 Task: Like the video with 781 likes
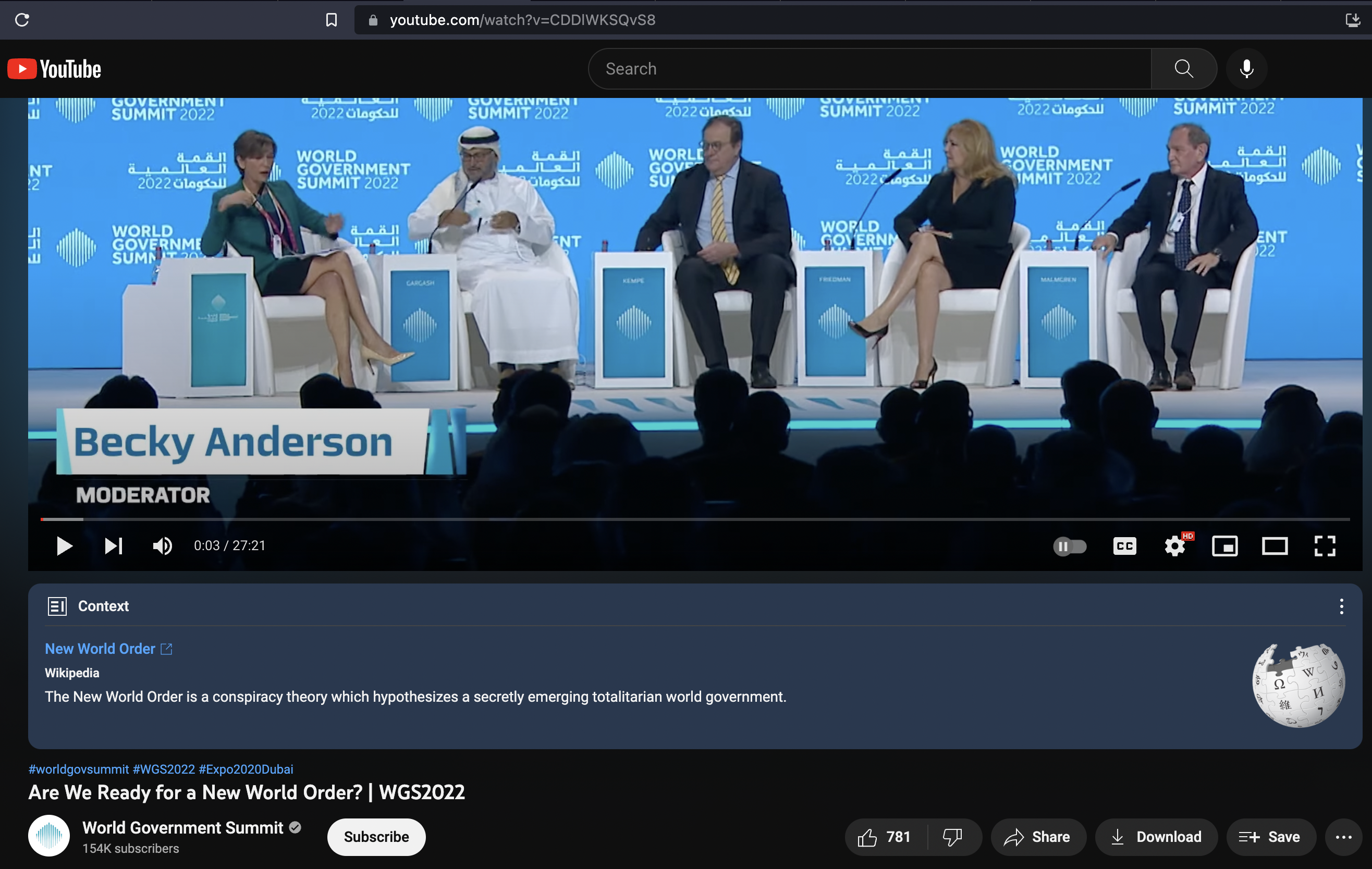886,837
